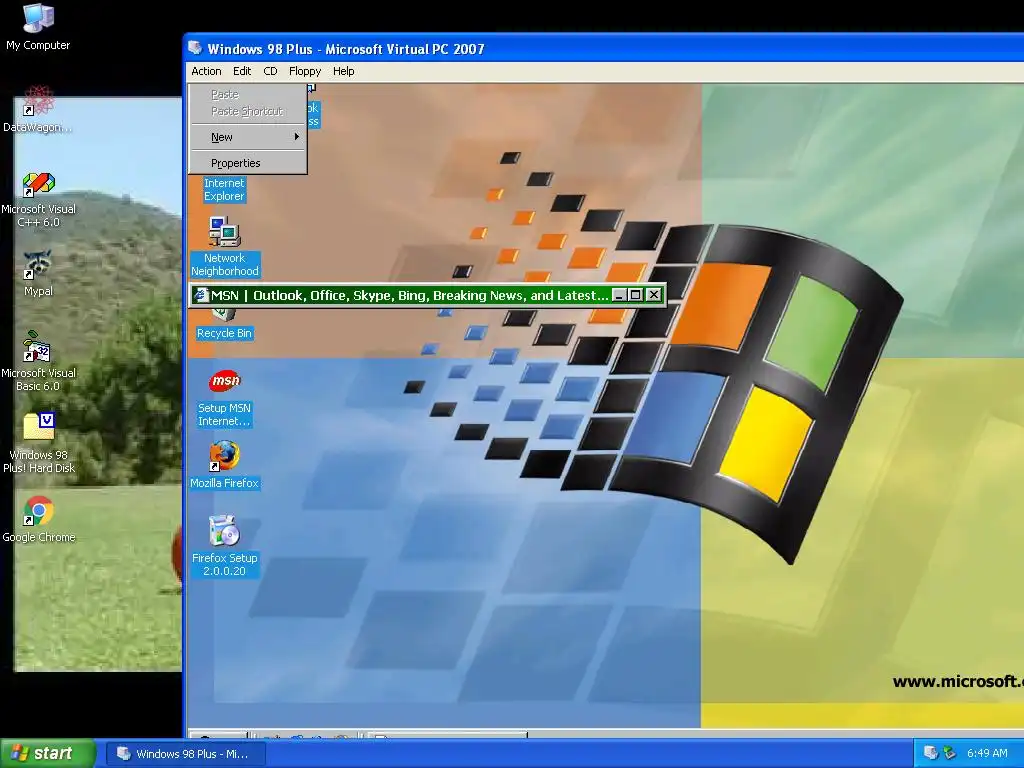
Task: Open the Floppy menu in Virtual PC
Action: (x=305, y=71)
